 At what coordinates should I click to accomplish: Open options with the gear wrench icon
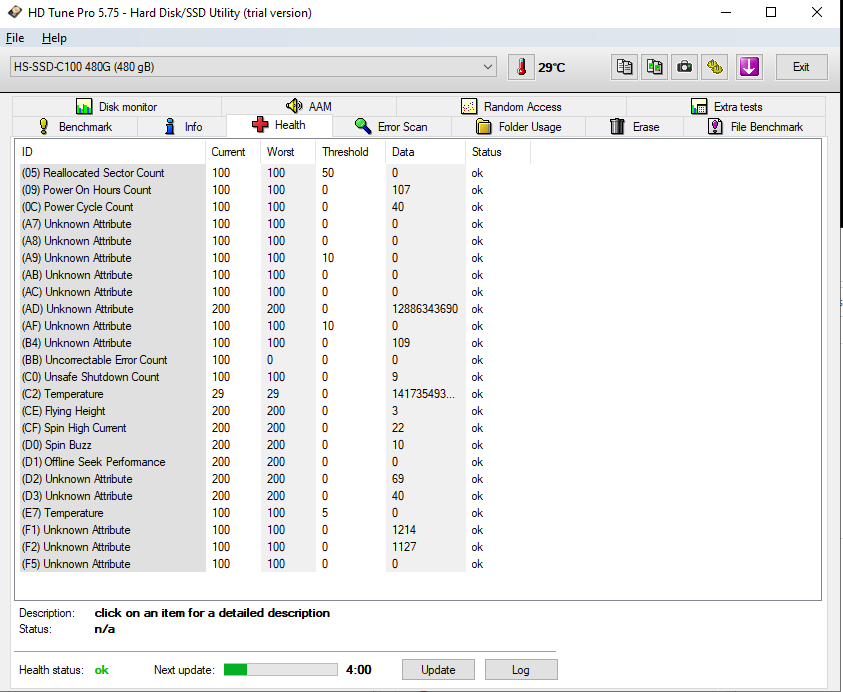click(715, 67)
